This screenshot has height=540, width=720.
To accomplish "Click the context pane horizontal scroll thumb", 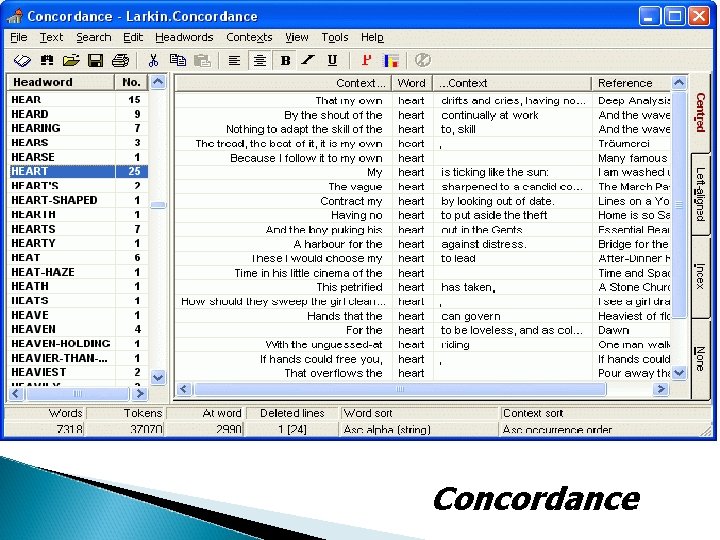I will [x=400, y=389].
